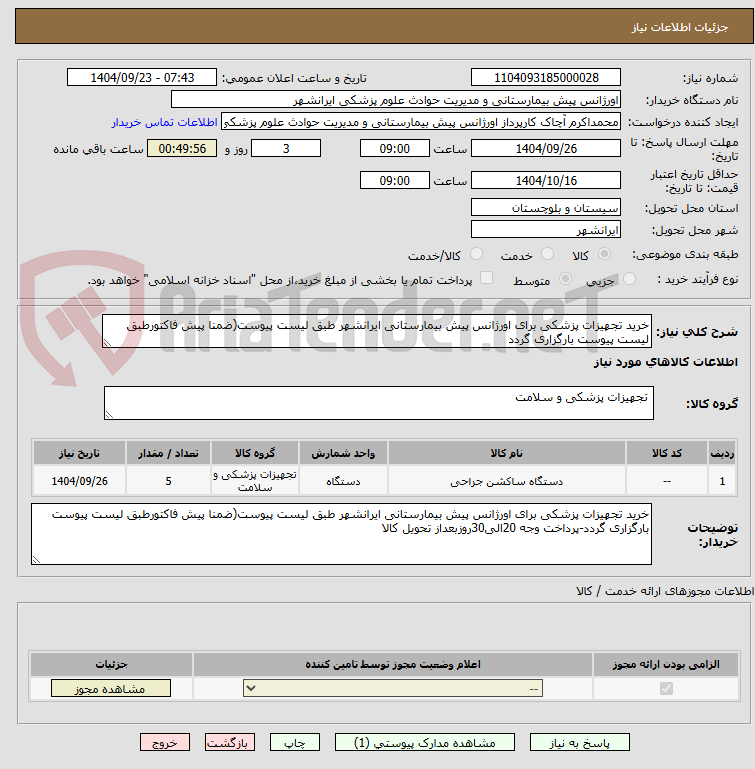Click the جزئیات column header in permits table
The width and height of the screenshot is (755, 769).
click(x=111, y=665)
